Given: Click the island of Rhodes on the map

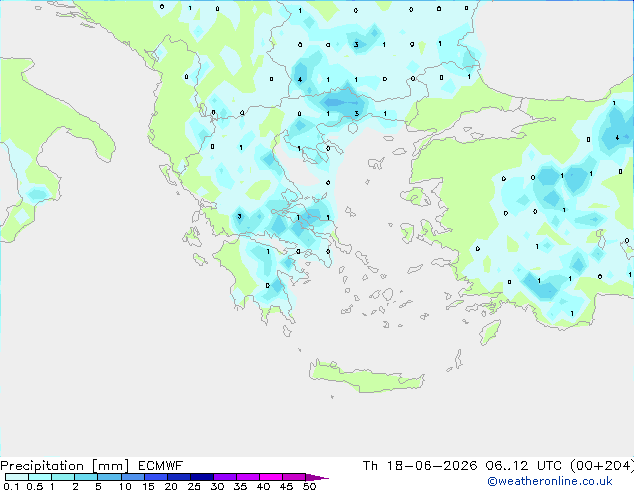Looking at the screenshot, I should [x=490, y=332].
